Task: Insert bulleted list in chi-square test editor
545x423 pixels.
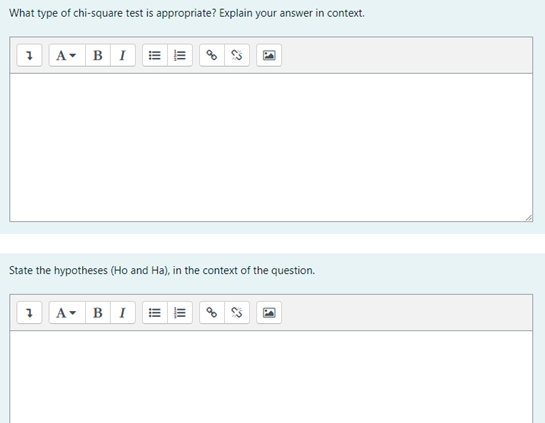Action: (x=155, y=55)
